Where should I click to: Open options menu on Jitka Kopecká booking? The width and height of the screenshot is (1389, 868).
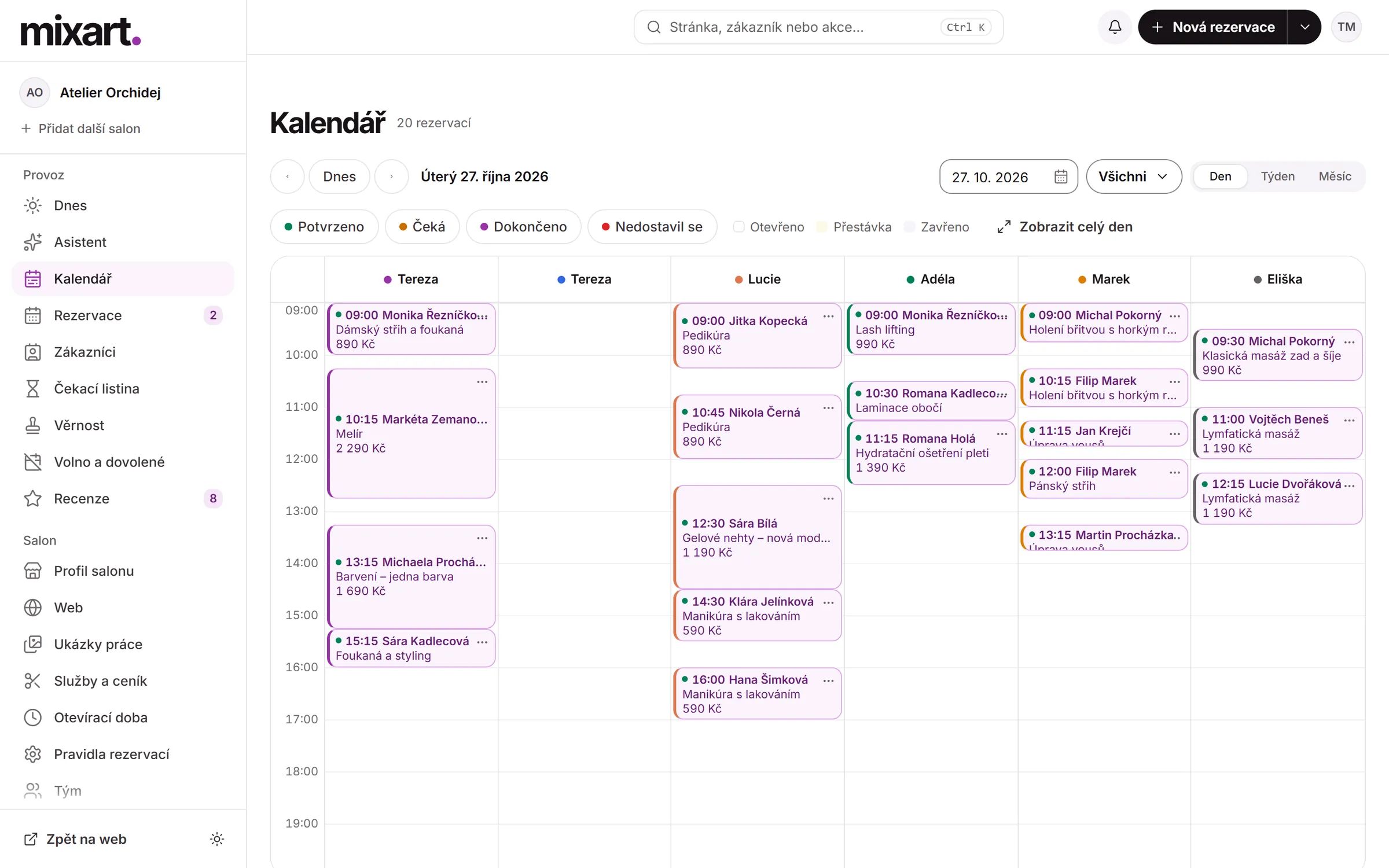[828, 317]
